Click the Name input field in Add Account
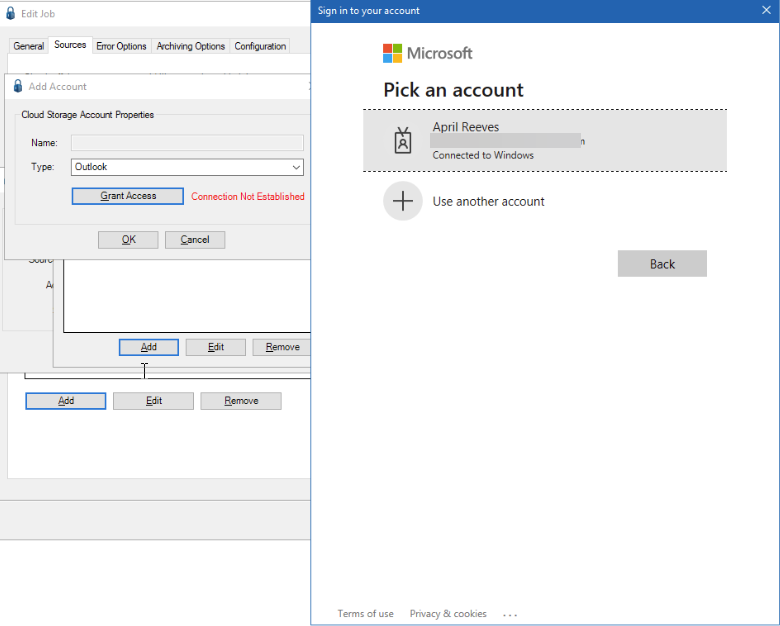 click(x=187, y=143)
